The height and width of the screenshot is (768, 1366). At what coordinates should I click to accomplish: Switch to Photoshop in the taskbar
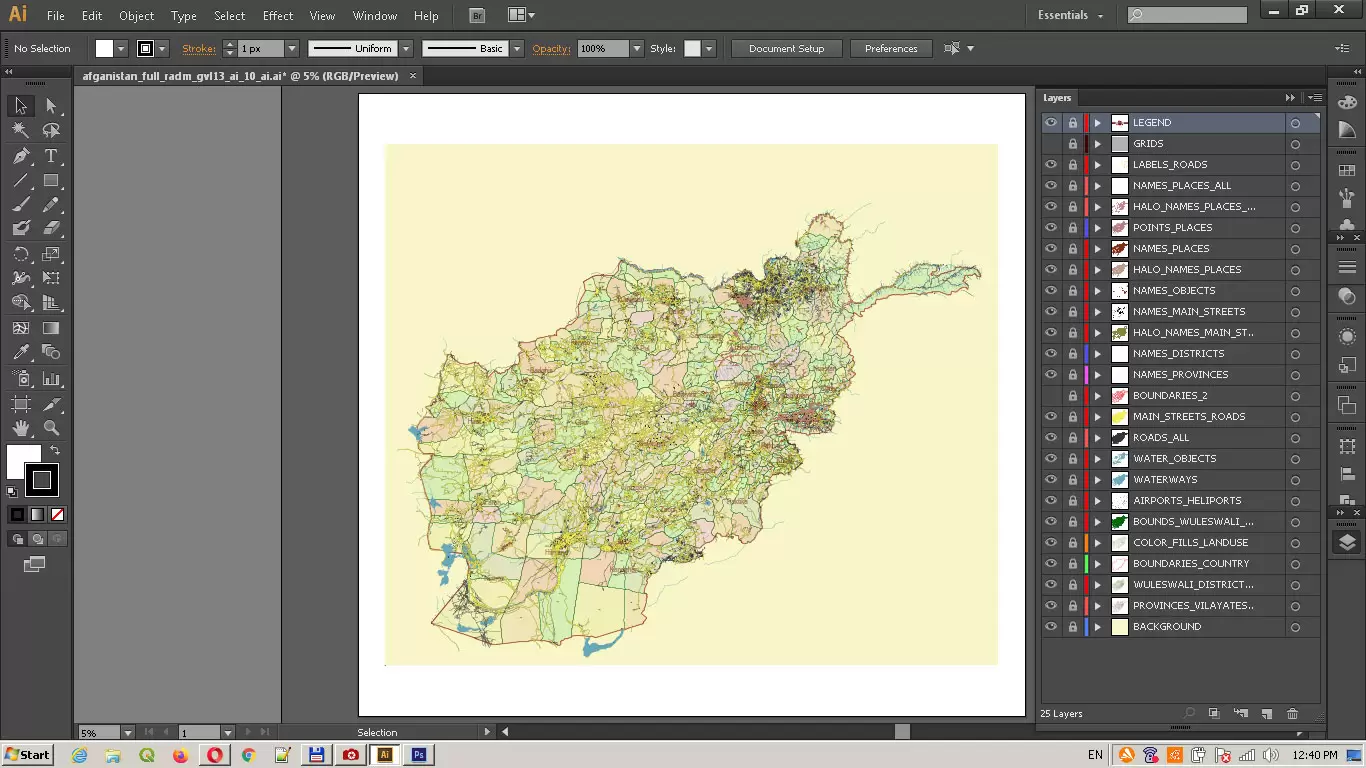419,755
